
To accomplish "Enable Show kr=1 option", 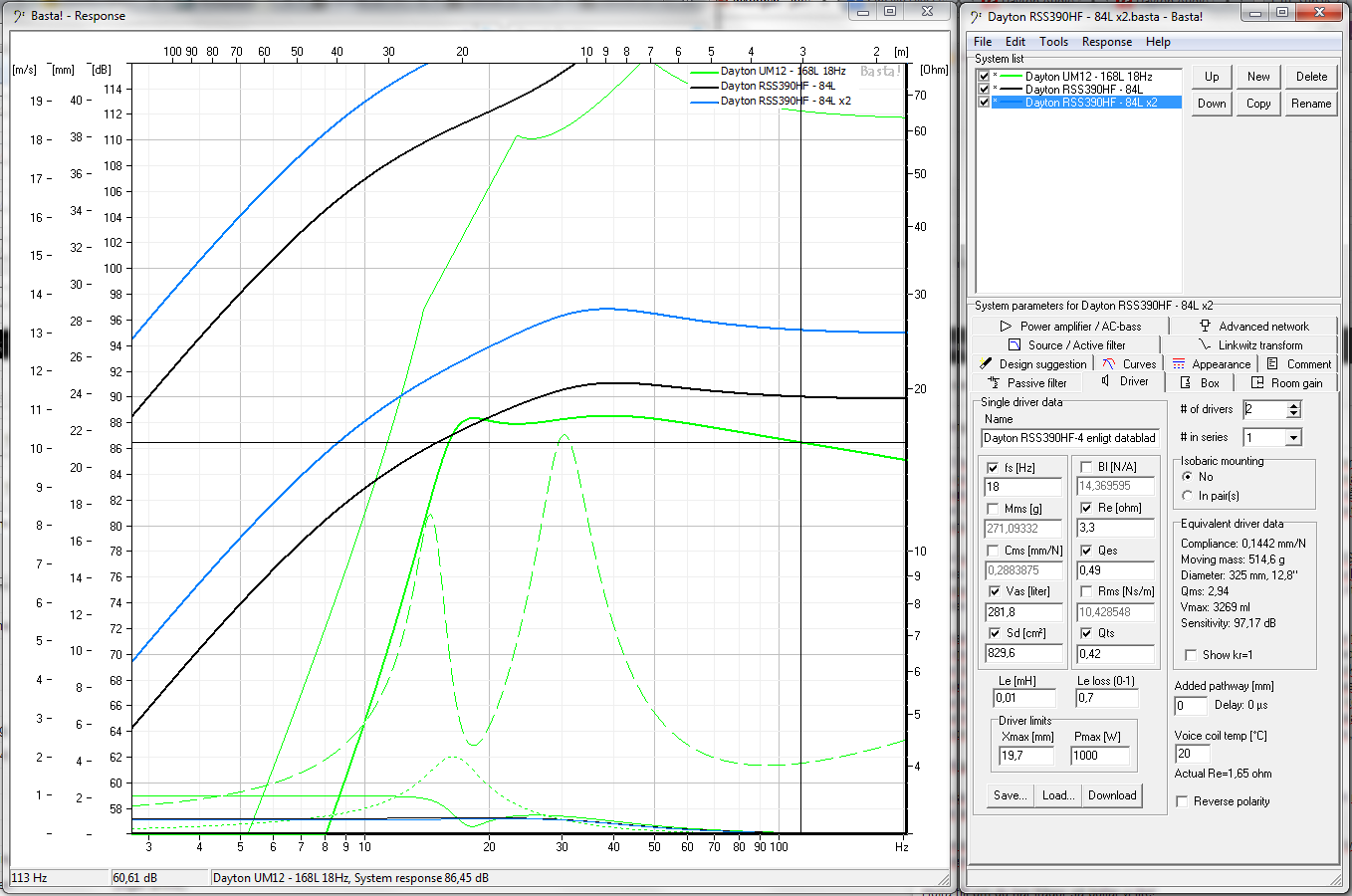I will [x=1191, y=655].
